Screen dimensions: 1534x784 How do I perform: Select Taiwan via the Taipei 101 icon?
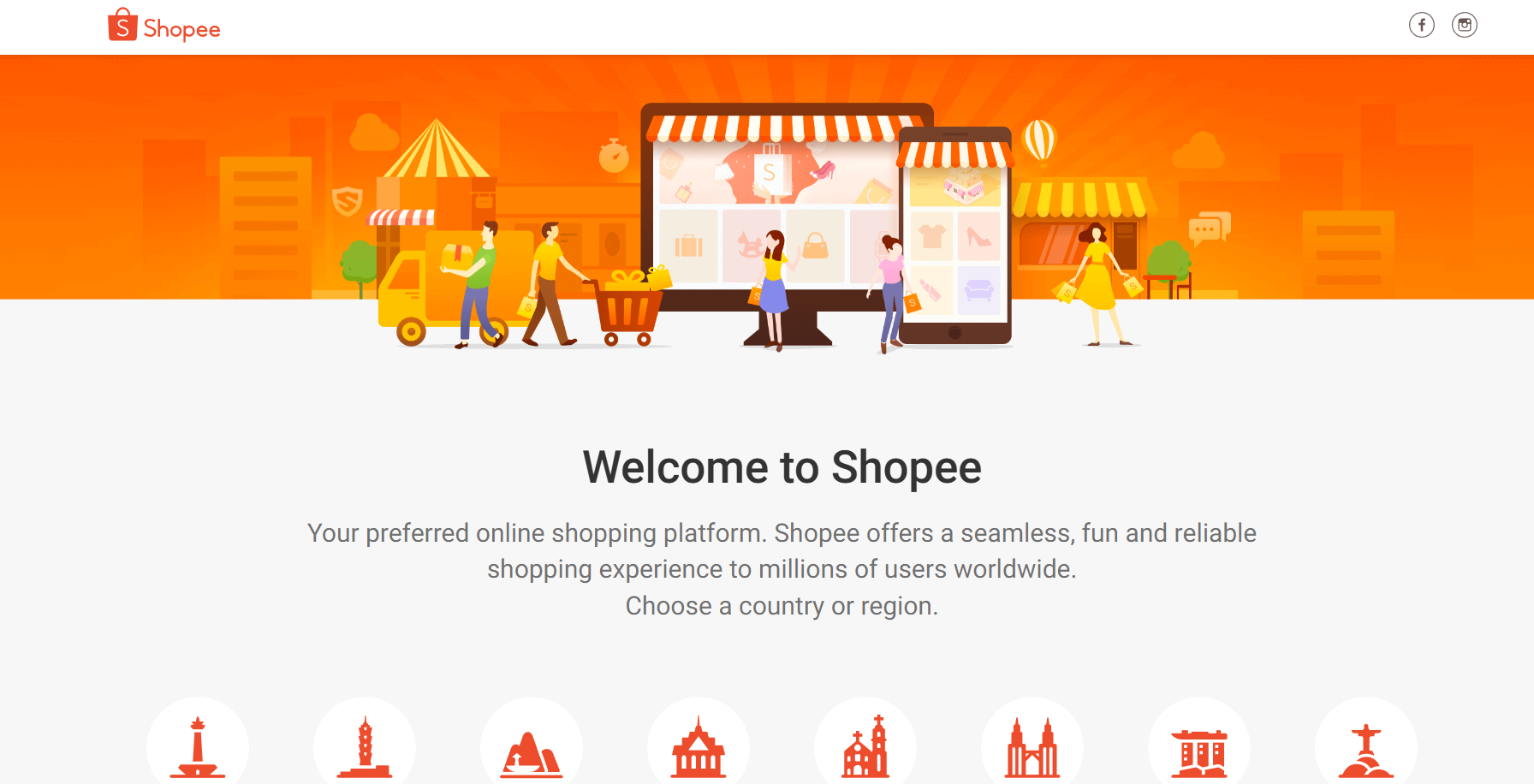[365, 746]
